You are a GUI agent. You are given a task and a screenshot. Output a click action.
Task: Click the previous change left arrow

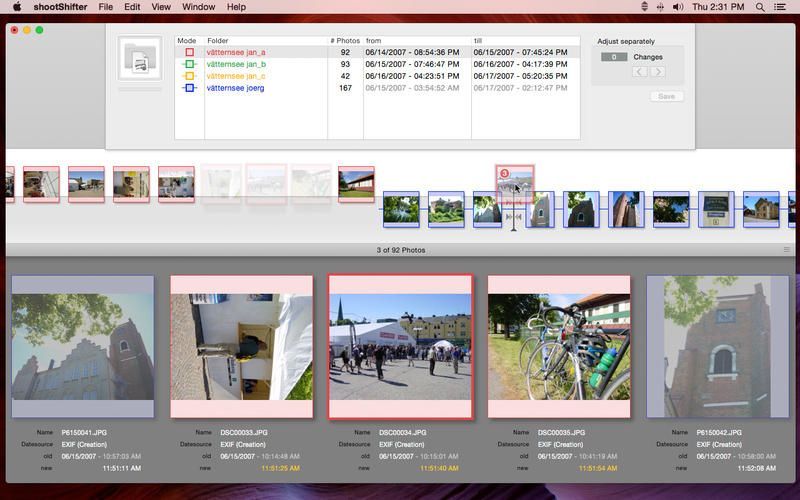[639, 72]
